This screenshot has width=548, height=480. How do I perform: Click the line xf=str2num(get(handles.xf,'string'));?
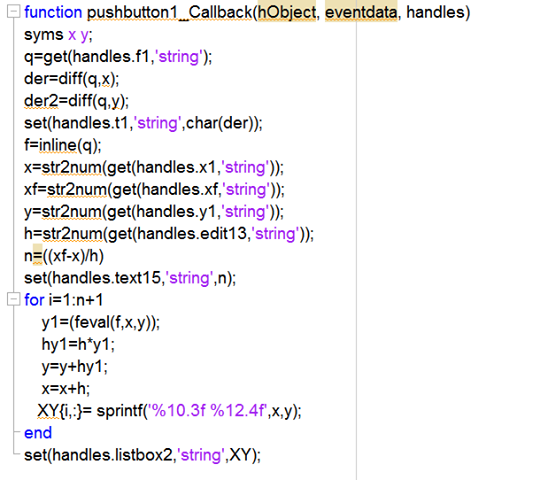(154, 190)
